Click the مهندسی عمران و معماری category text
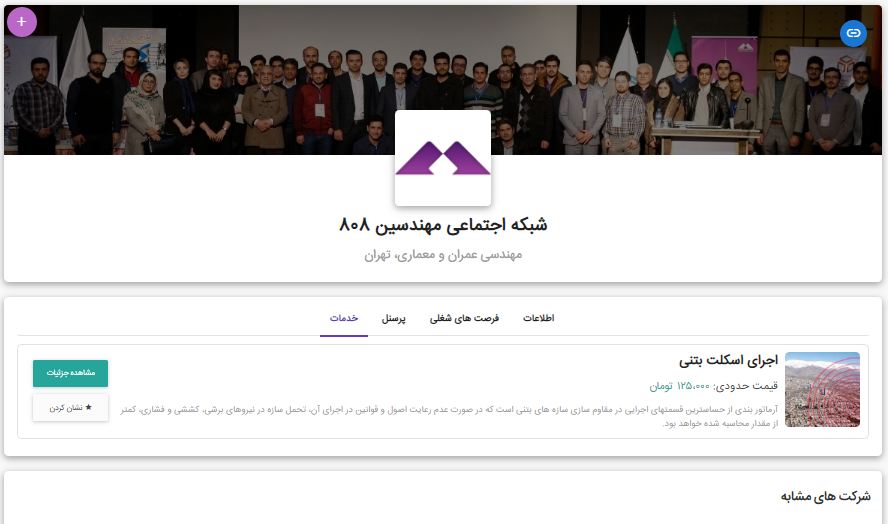The image size is (888, 524). pos(457,255)
